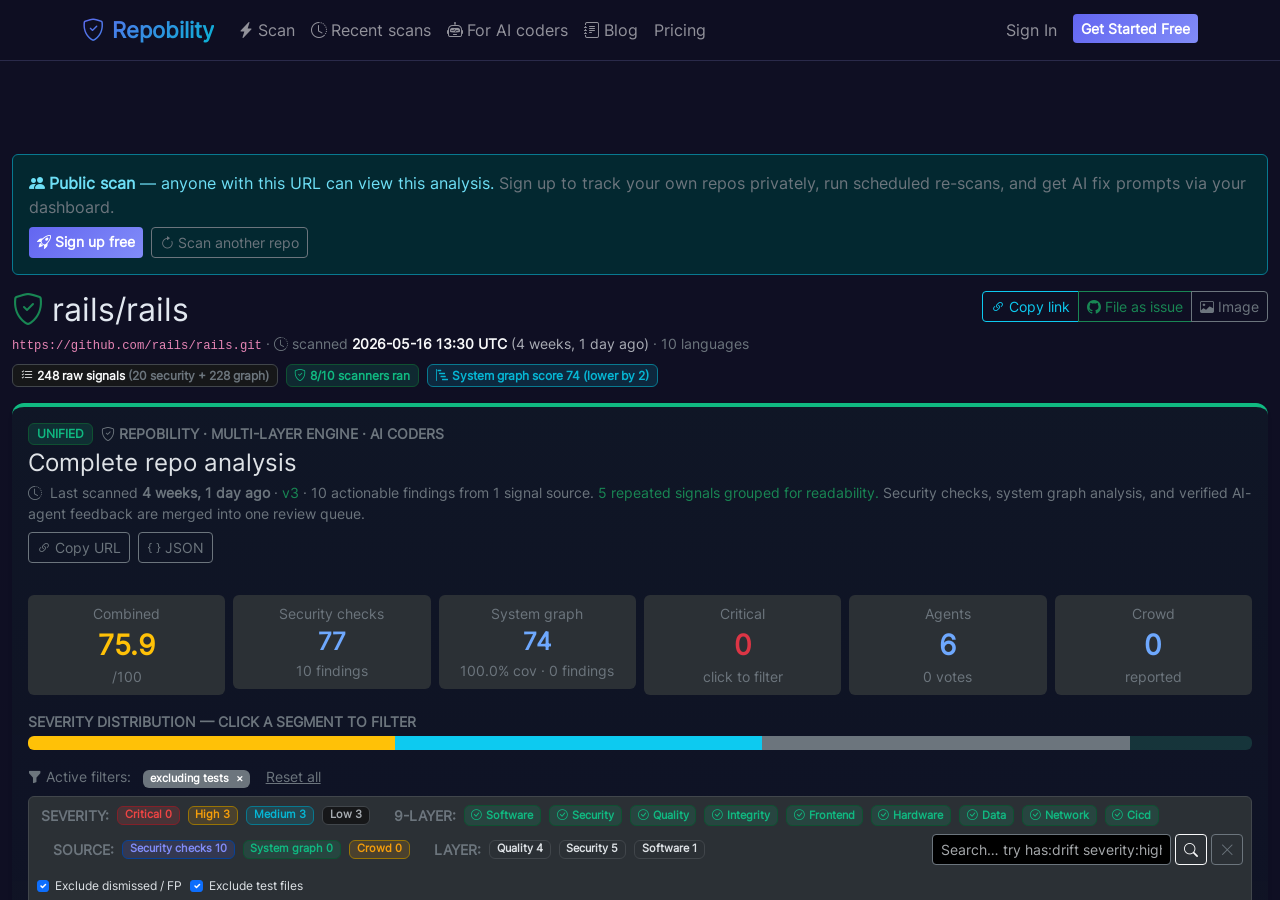This screenshot has width=1280, height=900.
Task: Filter by Critical 0 severity chip
Action: (148, 815)
